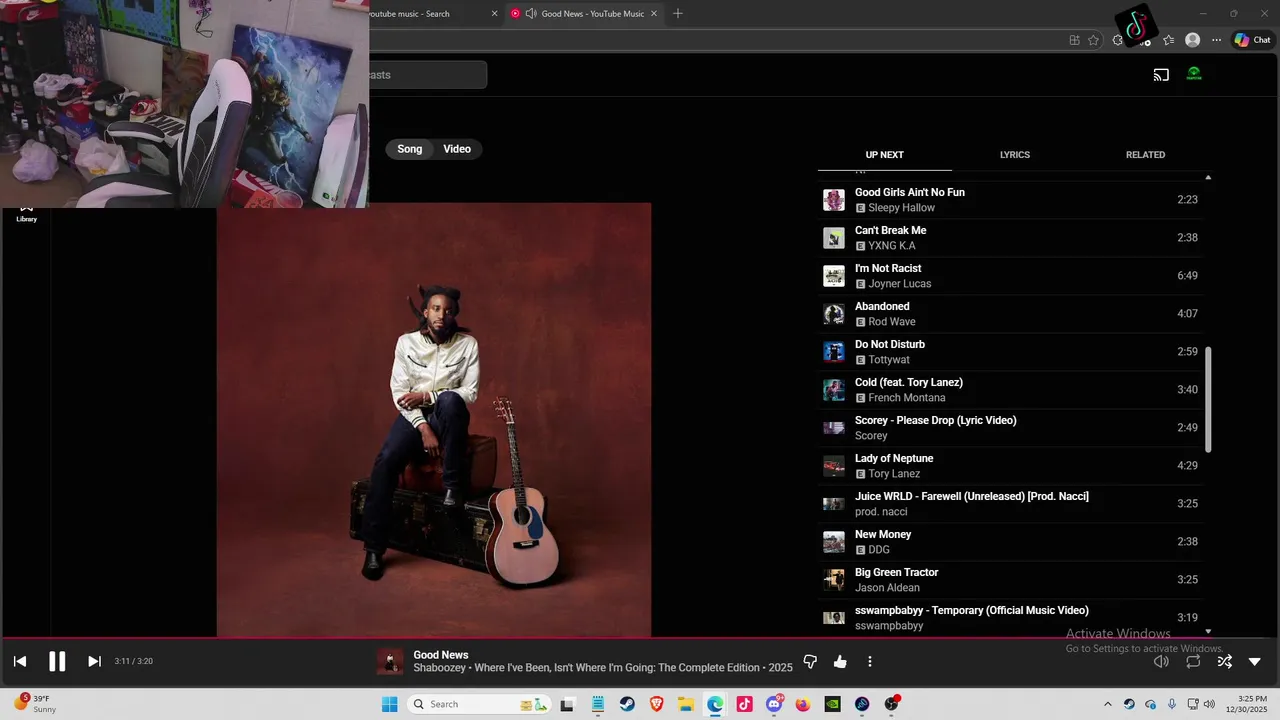The width and height of the screenshot is (1280, 720).
Task: Click the split screen icon in address bar
Action: pos(1074,40)
